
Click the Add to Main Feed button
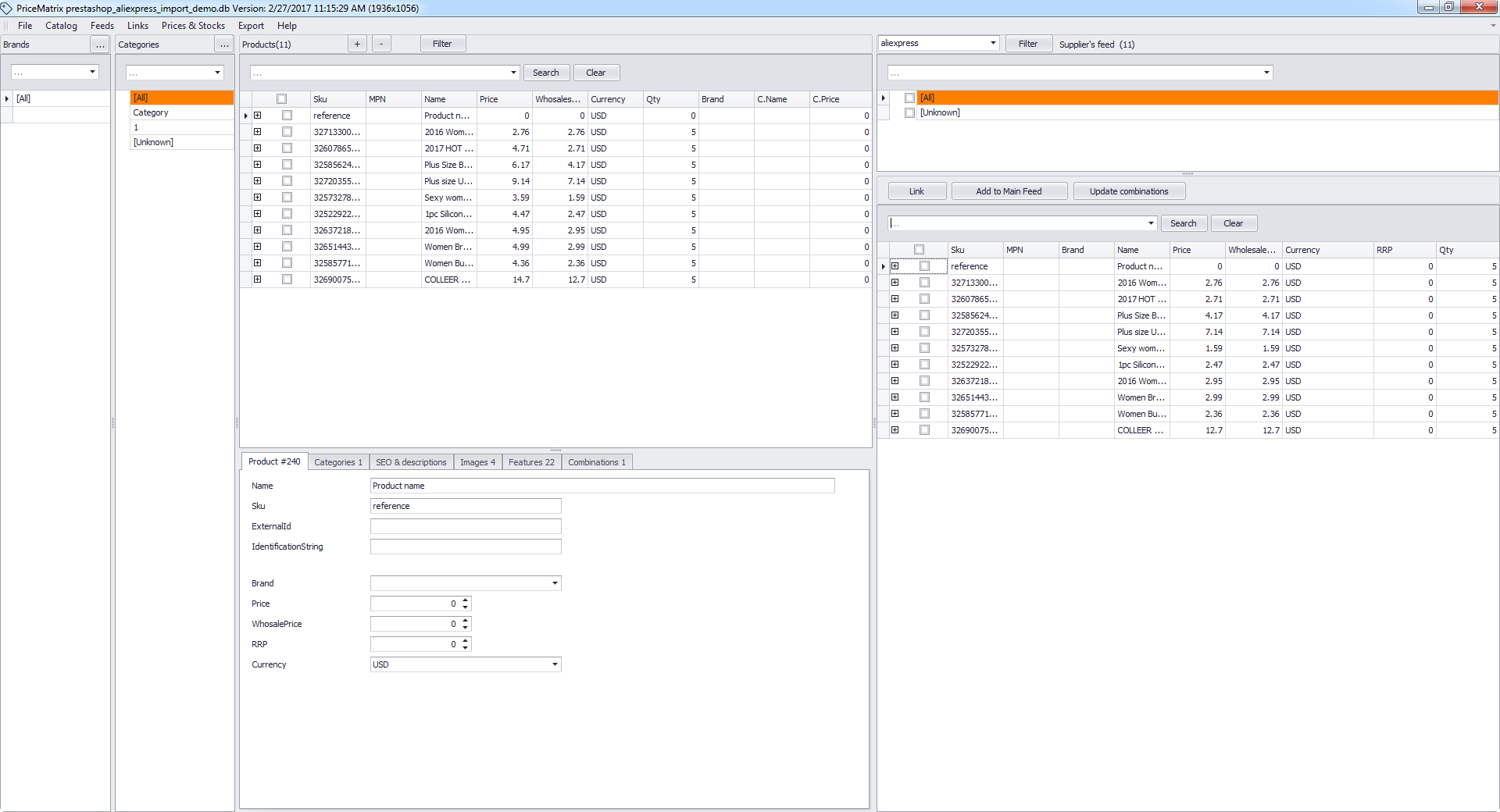[x=1009, y=191]
